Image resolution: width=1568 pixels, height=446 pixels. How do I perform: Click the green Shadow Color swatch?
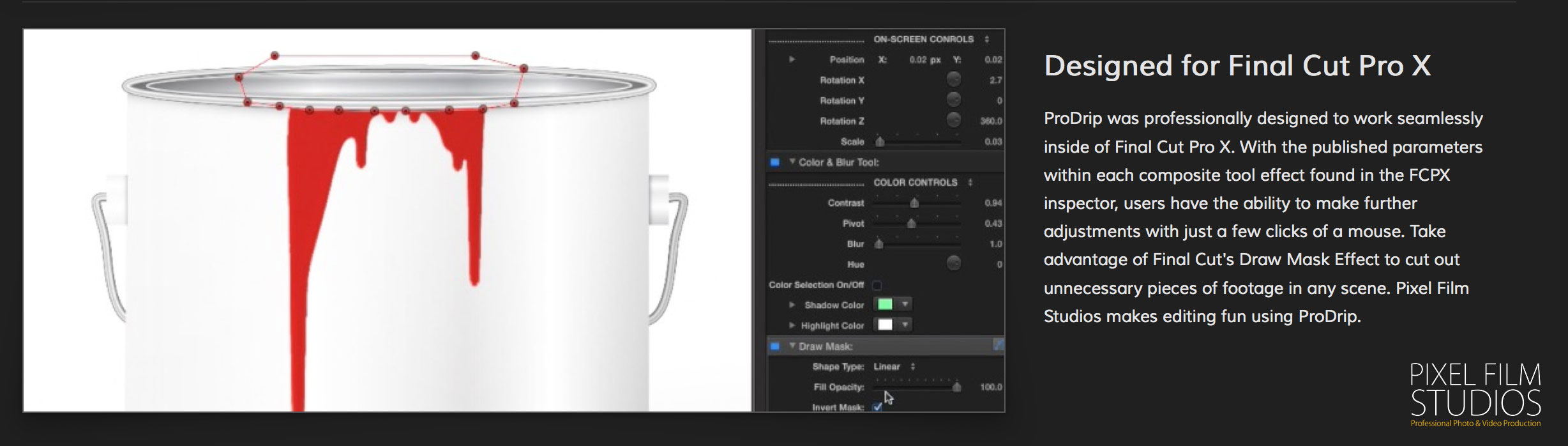coord(885,304)
